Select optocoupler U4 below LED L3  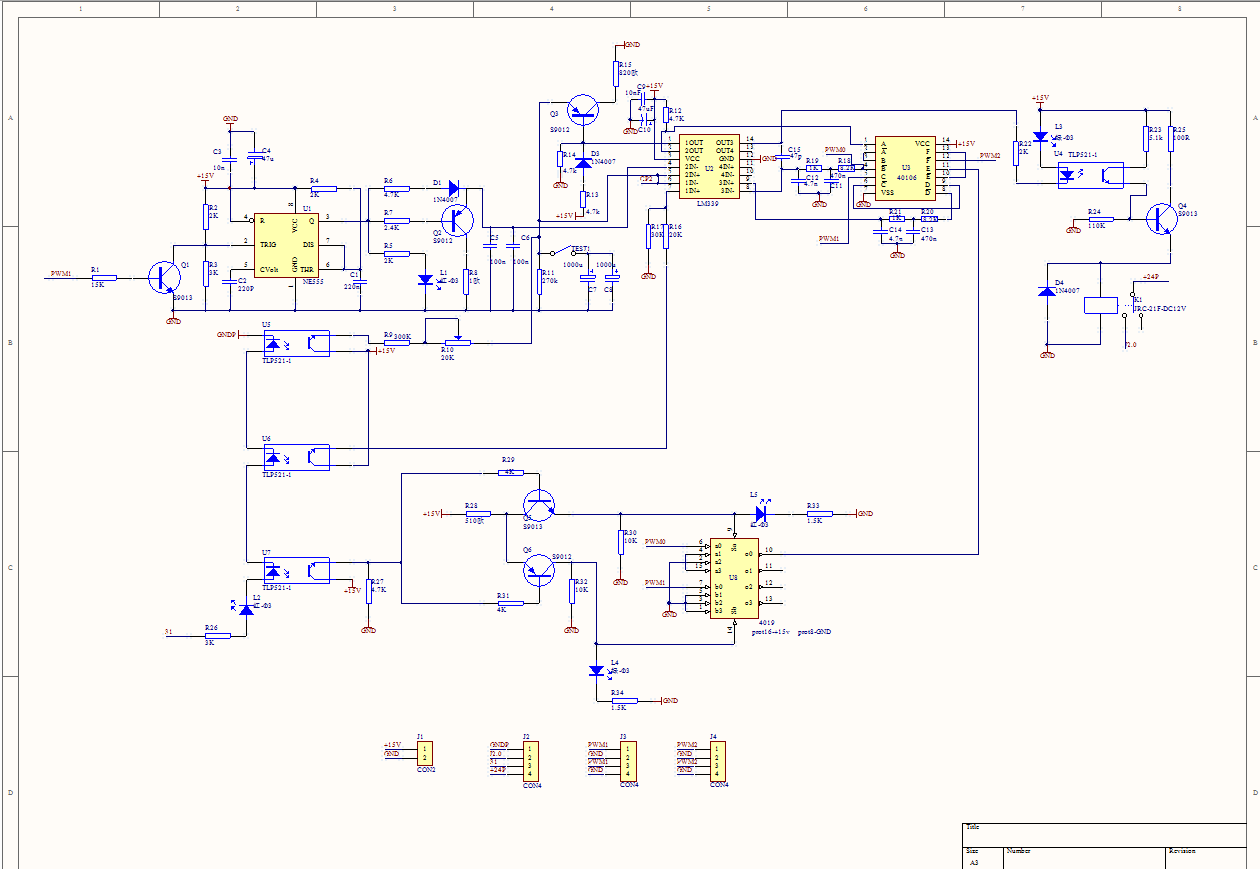(x=1089, y=175)
